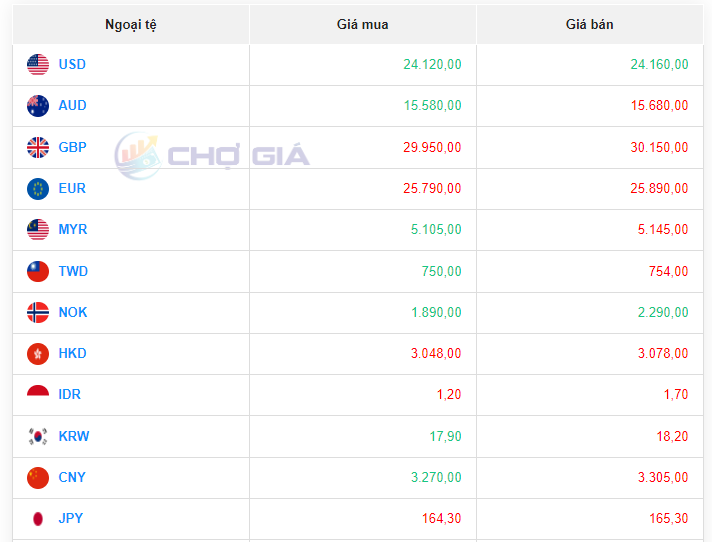
Task: Click the USD buy price 24.120,00
Action: (432, 65)
